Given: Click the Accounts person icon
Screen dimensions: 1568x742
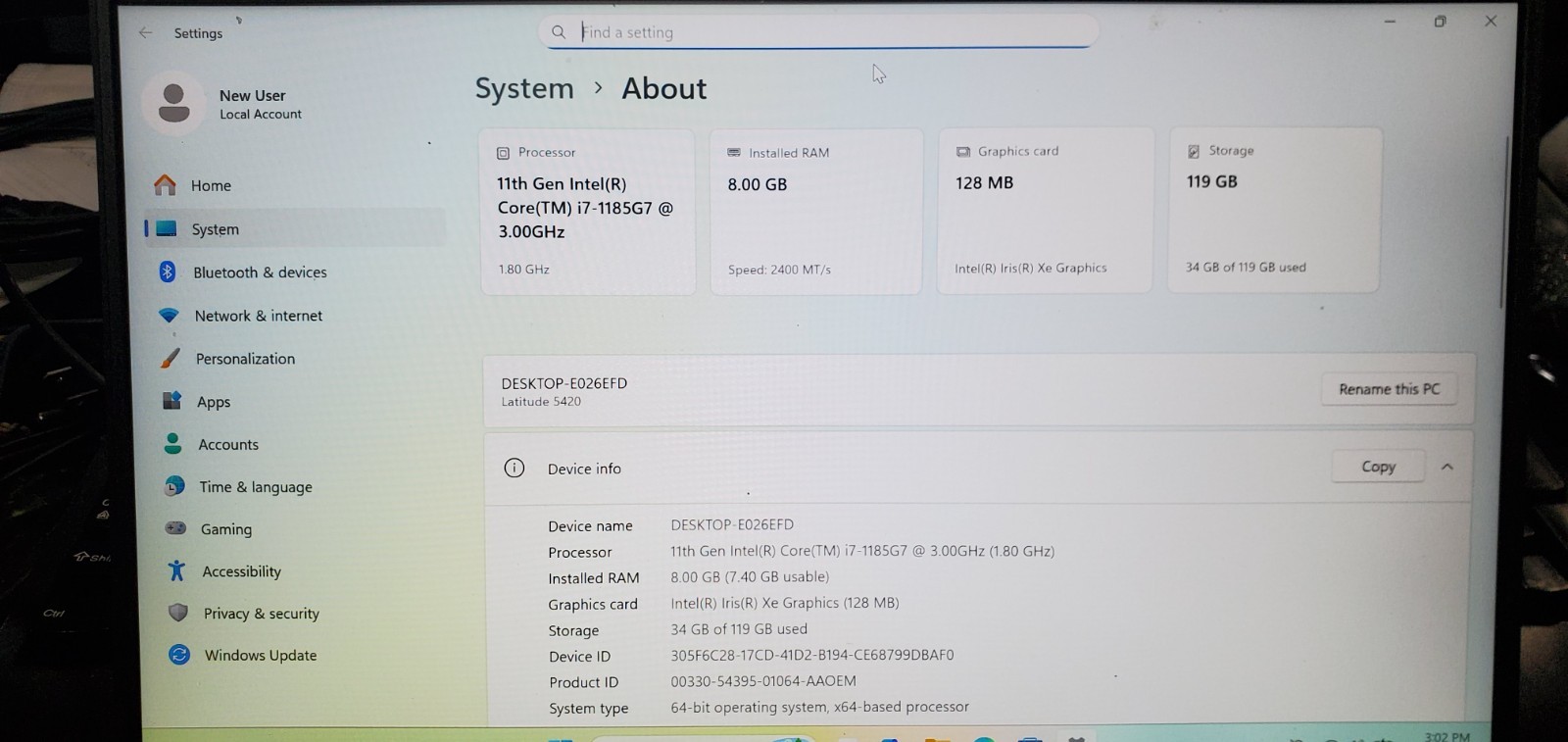Looking at the screenshot, I should (173, 443).
